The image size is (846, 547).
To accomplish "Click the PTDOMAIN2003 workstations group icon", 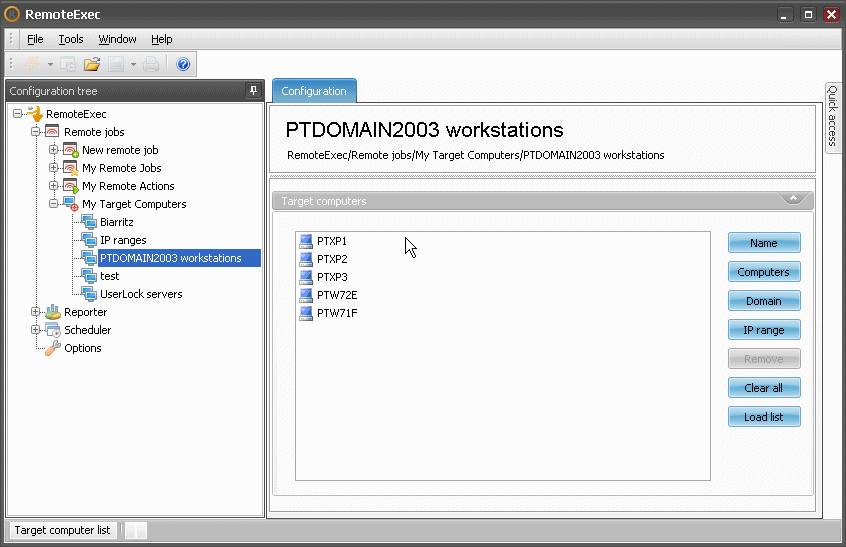I will 89,258.
